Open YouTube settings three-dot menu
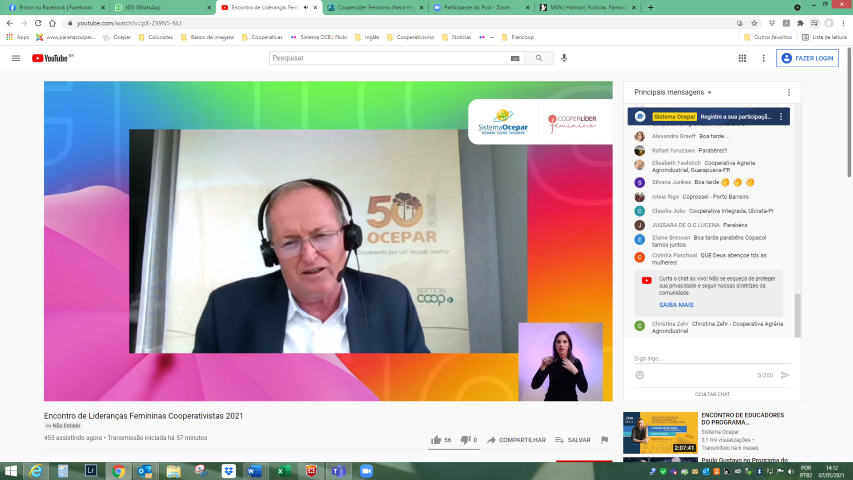The image size is (853, 480). coord(763,58)
